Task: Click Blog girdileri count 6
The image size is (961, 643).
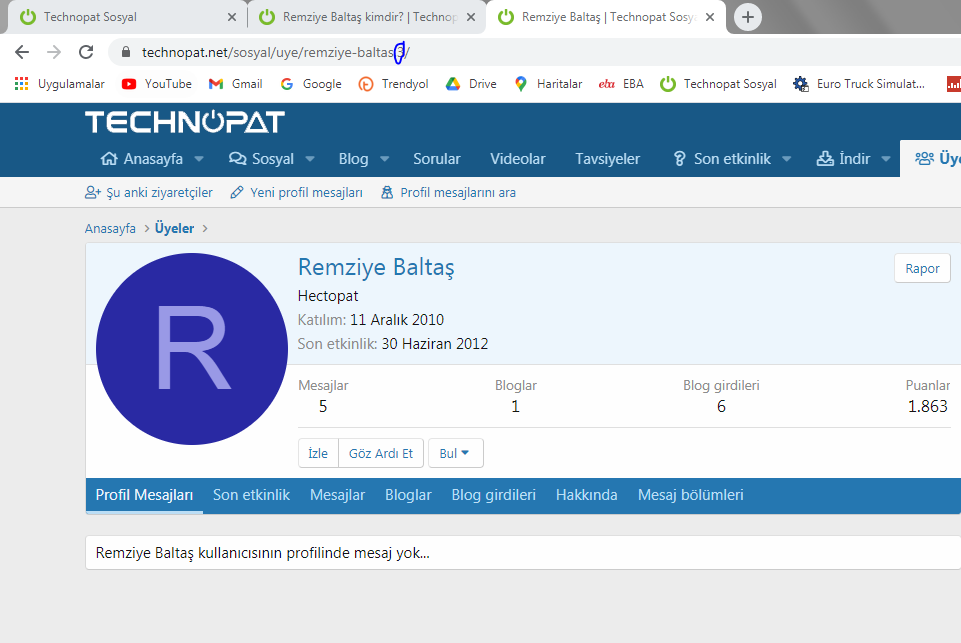Action: click(x=721, y=406)
